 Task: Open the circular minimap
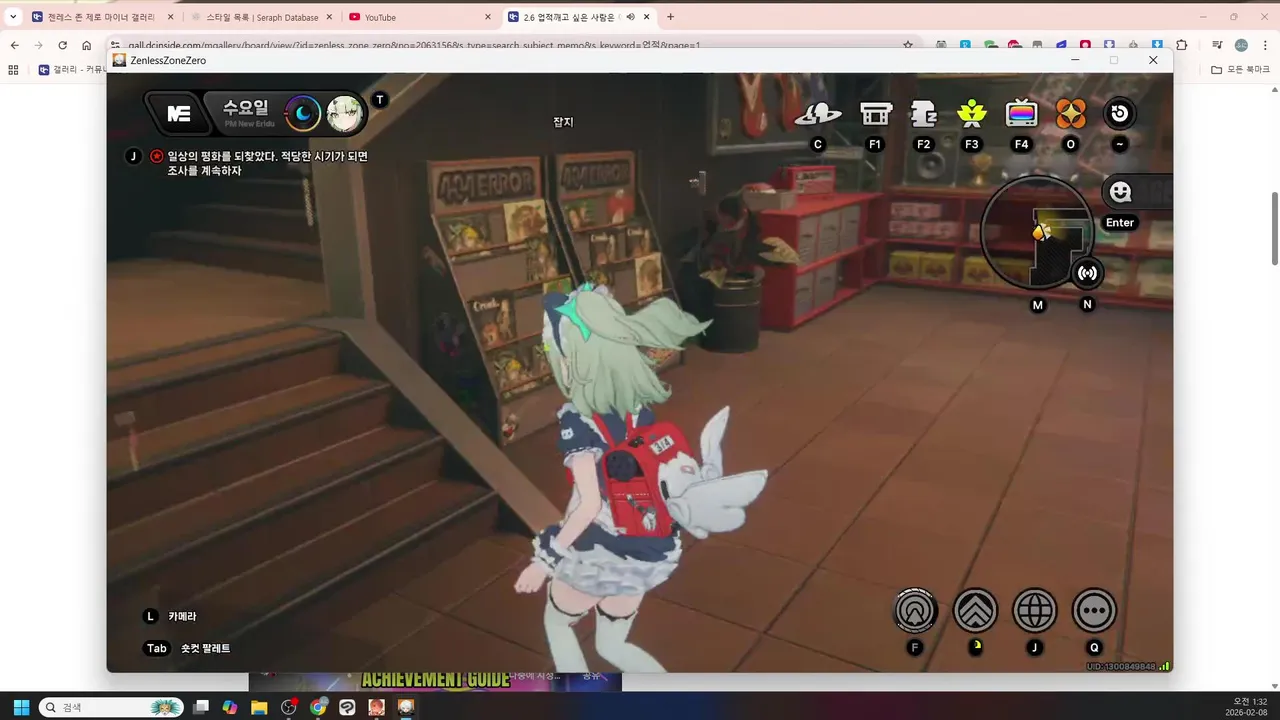pyautogui.click(x=1038, y=233)
